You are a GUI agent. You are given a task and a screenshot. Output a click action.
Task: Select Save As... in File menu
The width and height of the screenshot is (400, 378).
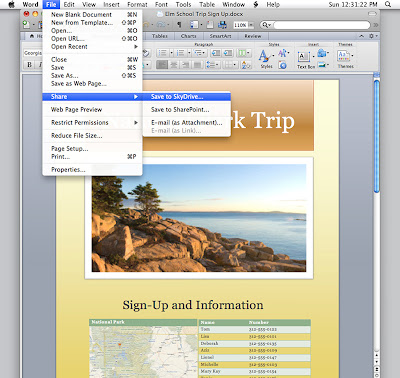[x=92, y=76]
